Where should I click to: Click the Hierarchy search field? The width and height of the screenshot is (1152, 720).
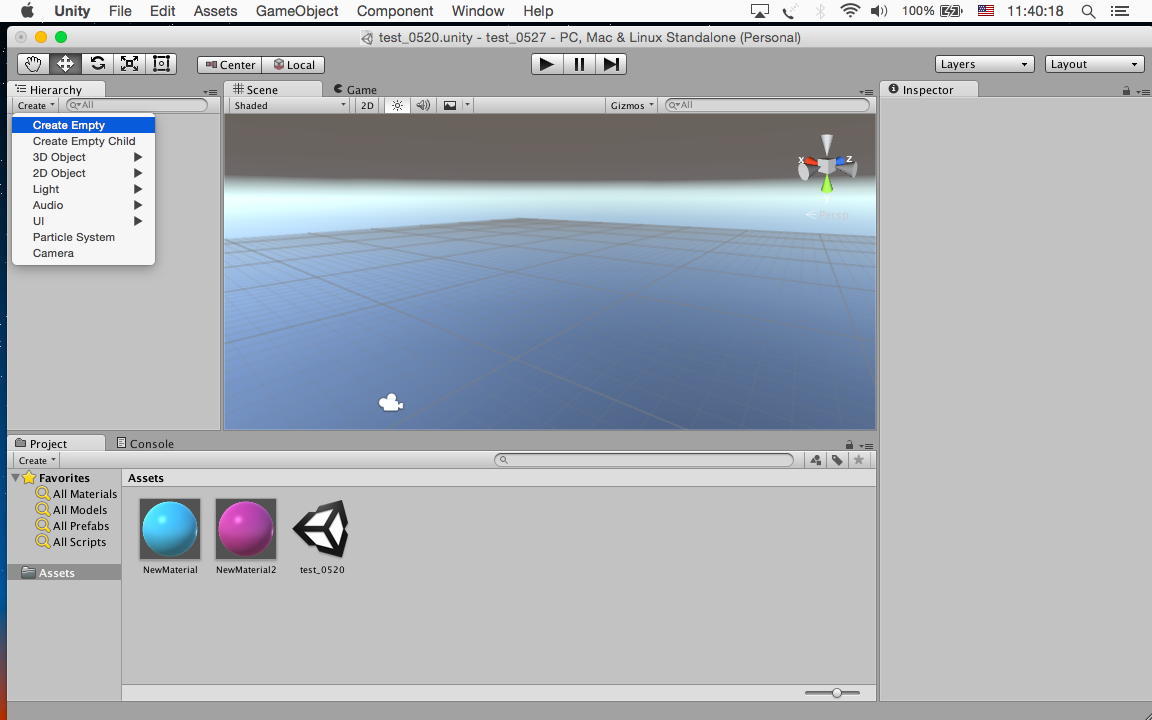(137, 105)
